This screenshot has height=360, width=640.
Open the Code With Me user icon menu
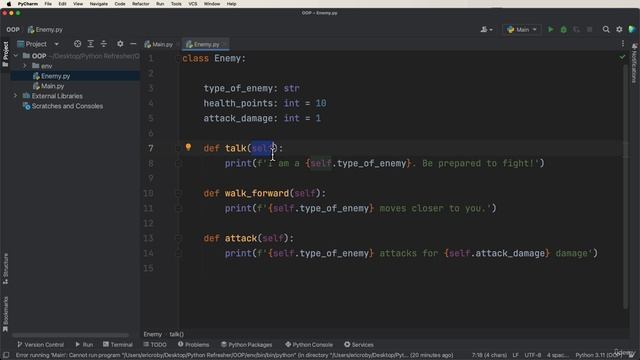coord(486,29)
